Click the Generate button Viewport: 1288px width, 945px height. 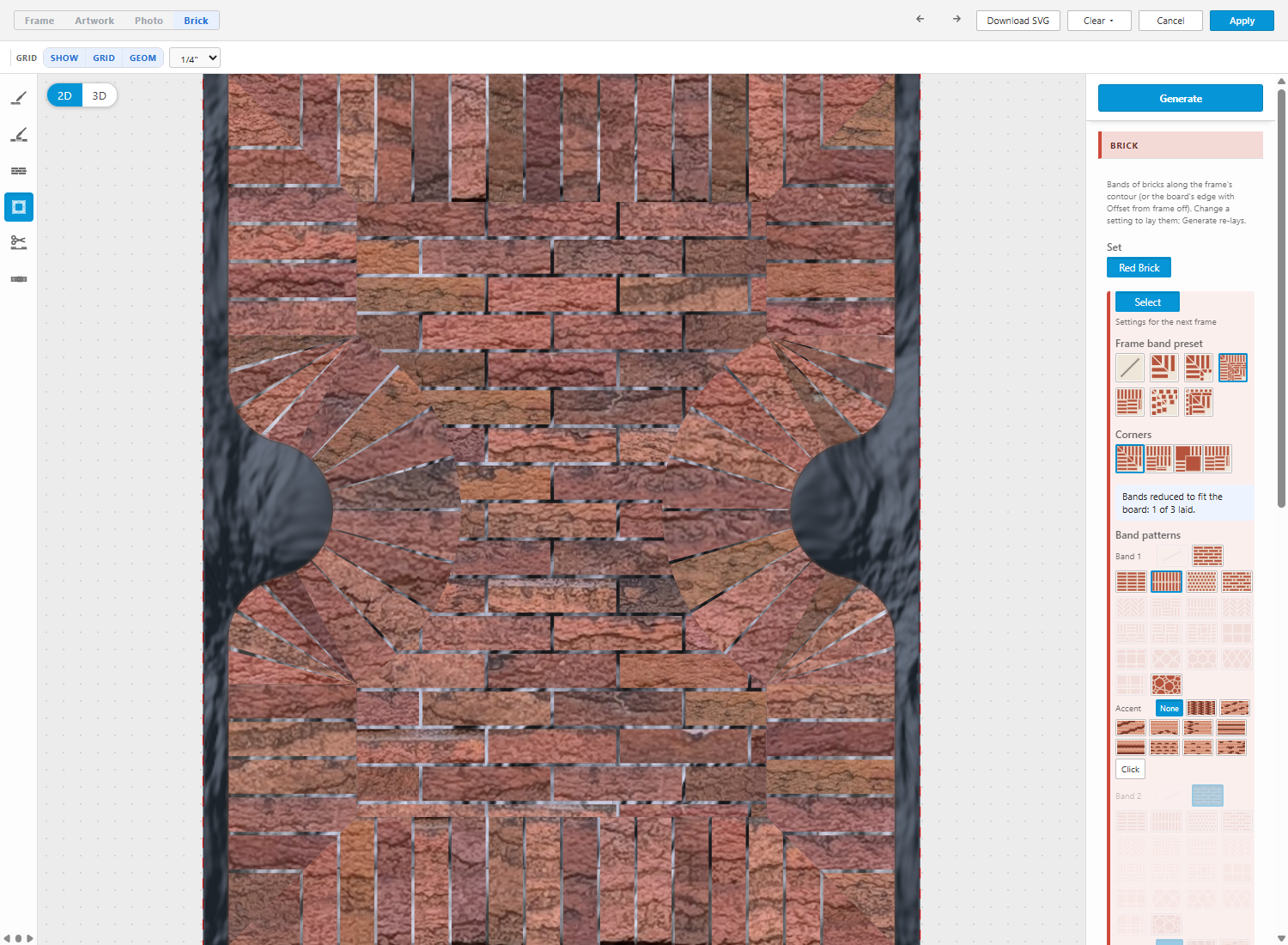click(1181, 98)
